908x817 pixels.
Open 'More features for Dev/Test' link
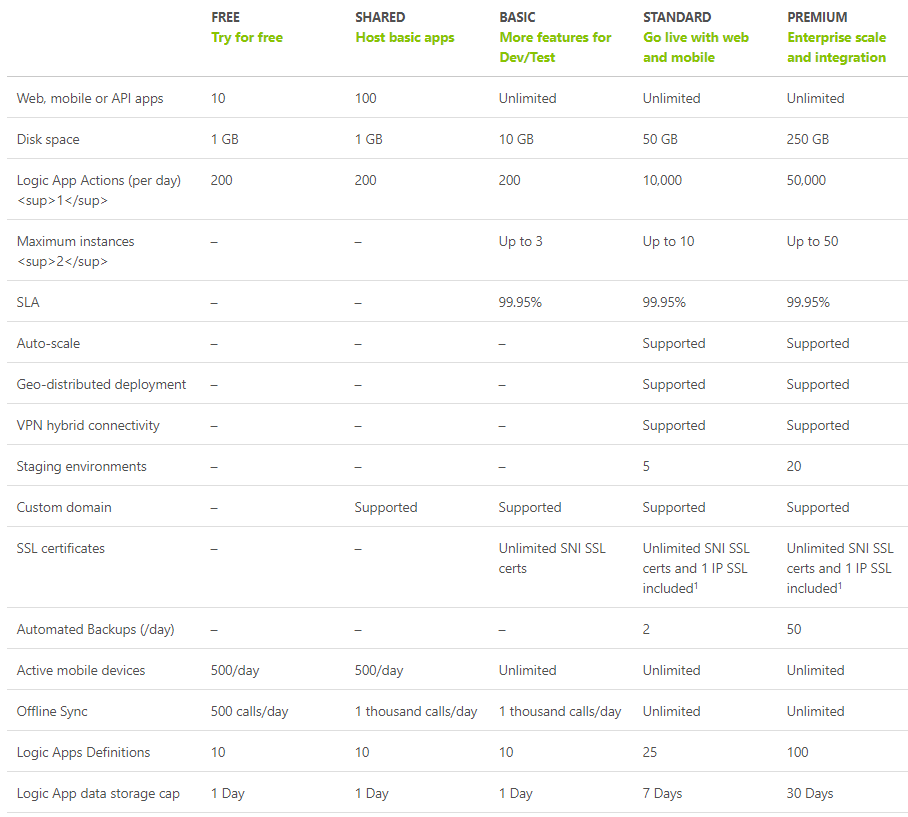(555, 47)
